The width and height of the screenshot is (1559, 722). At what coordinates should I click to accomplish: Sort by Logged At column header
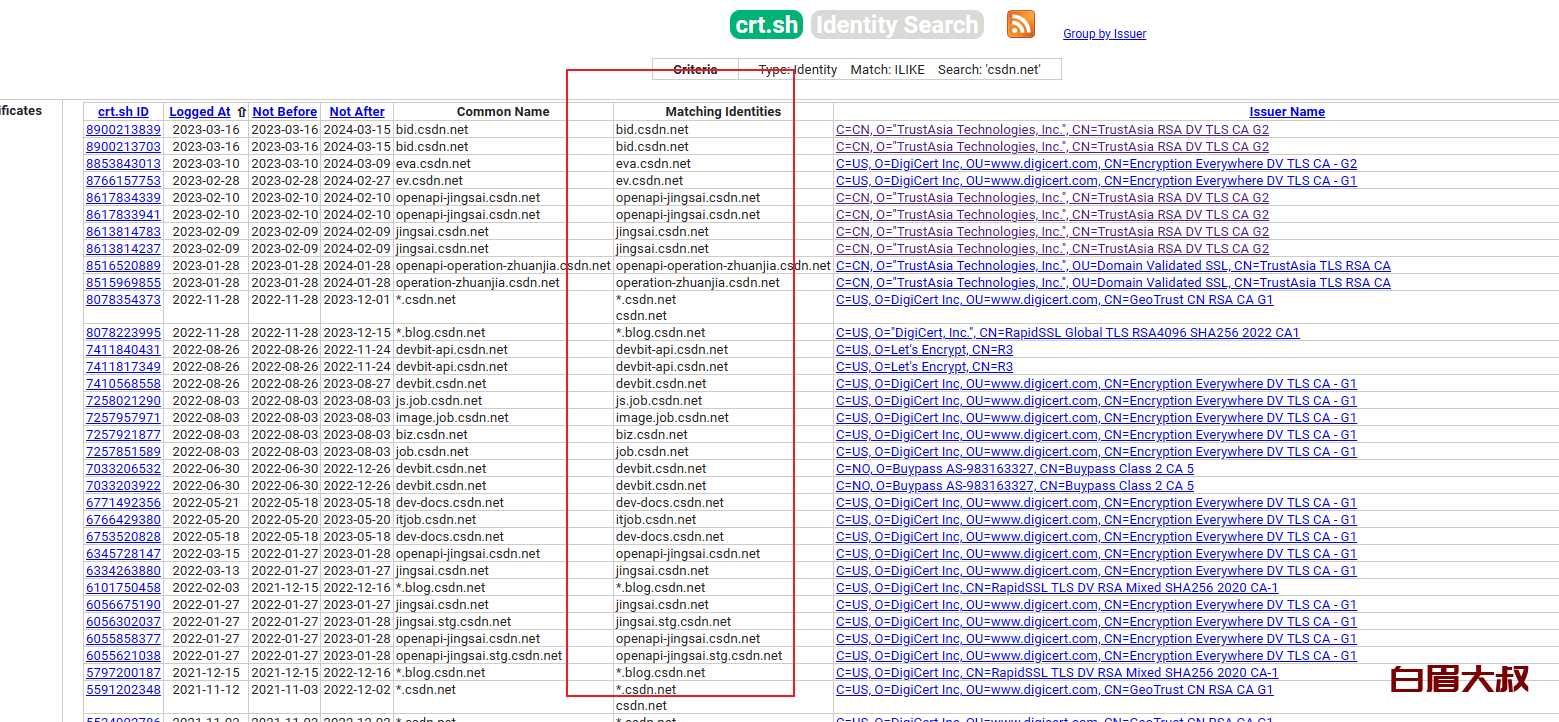[200, 112]
